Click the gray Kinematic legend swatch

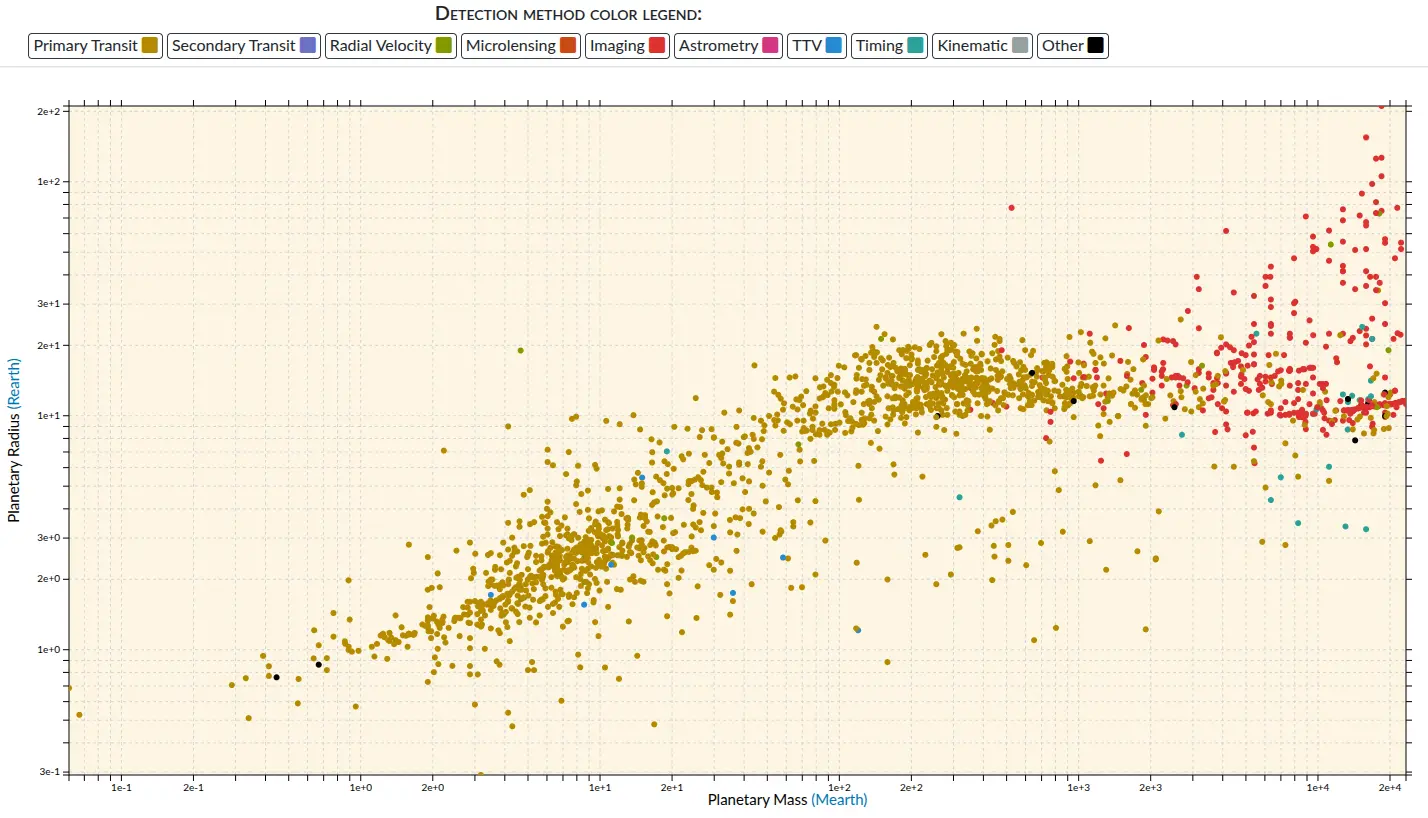(1020, 46)
